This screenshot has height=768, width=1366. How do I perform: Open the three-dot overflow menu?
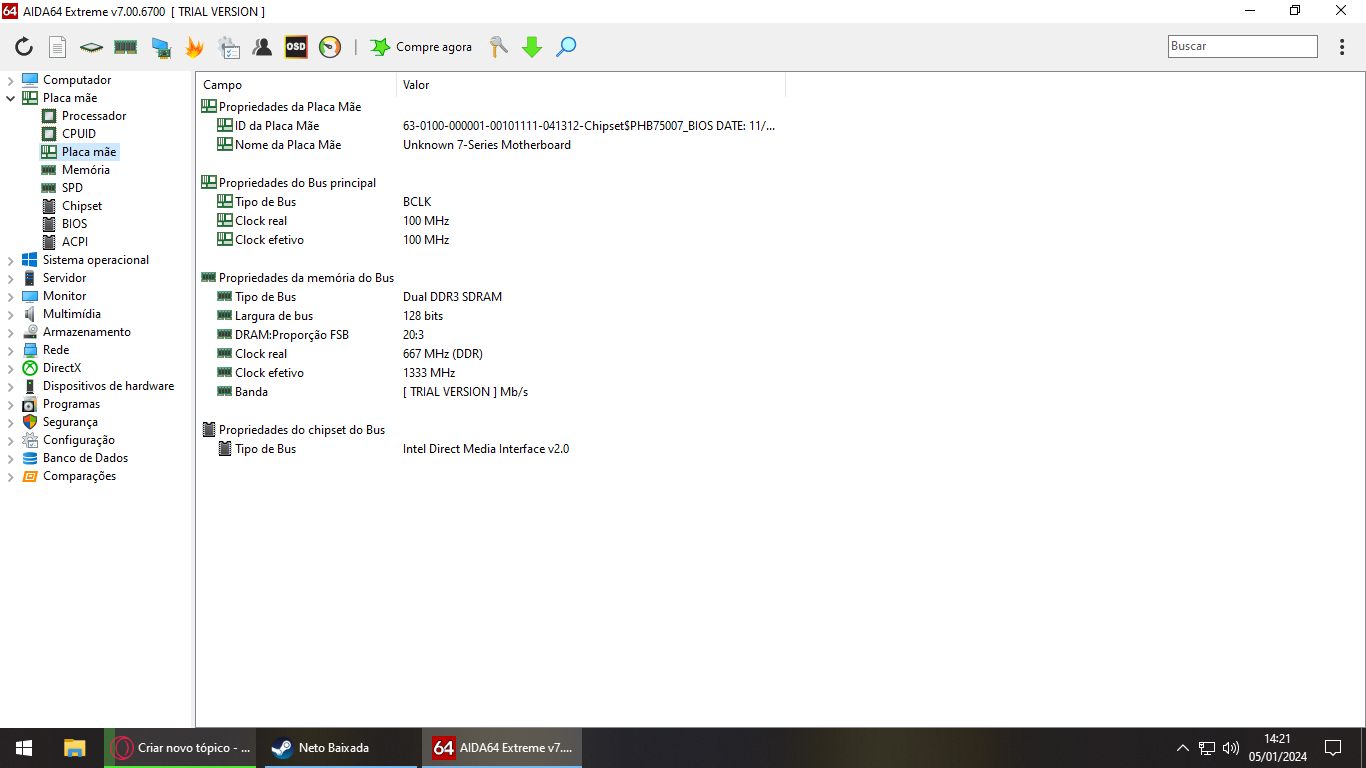1342,47
